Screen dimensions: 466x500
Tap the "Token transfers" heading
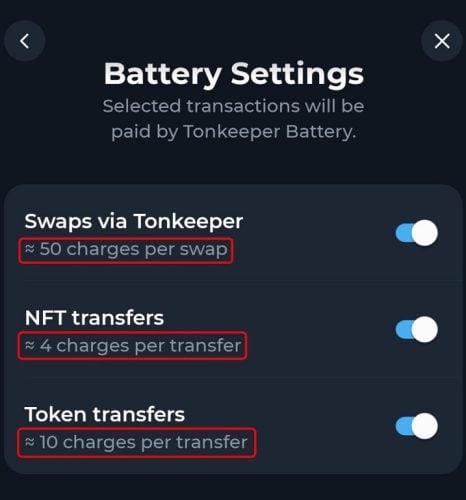105,414
